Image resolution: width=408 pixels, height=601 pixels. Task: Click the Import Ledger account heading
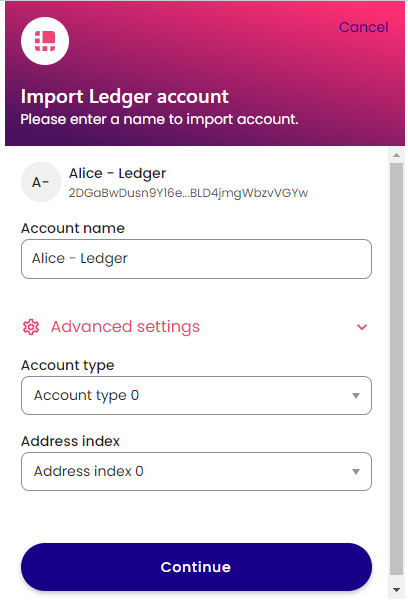(x=125, y=96)
